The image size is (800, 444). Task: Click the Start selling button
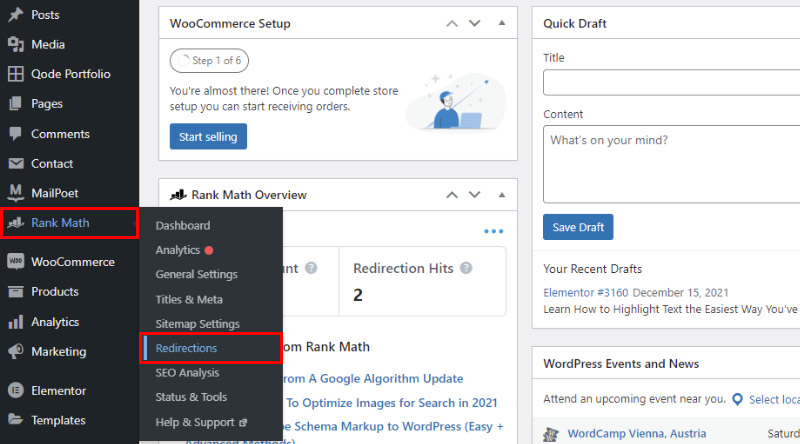208,136
